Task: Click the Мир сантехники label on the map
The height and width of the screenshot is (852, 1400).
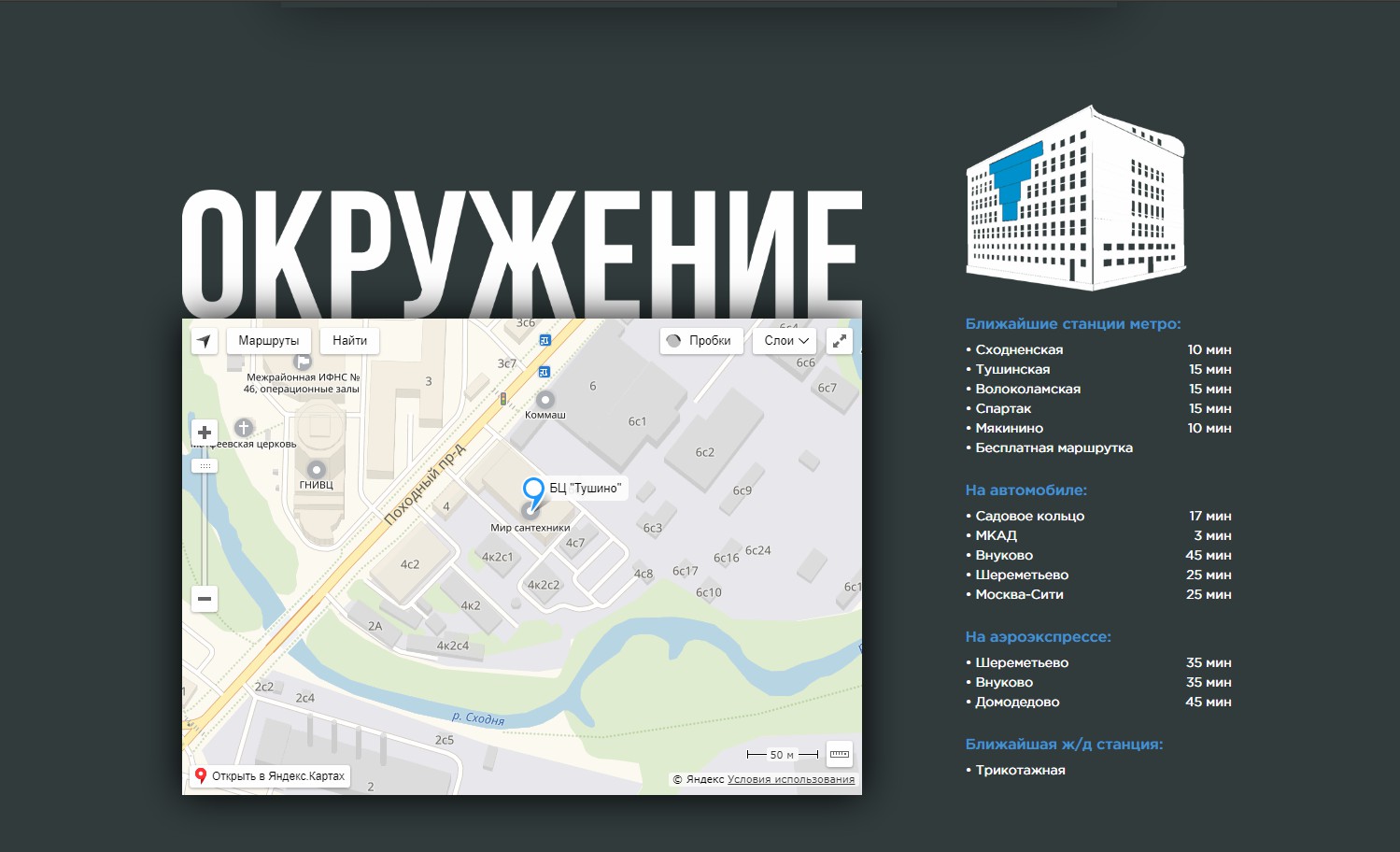Action: click(531, 528)
